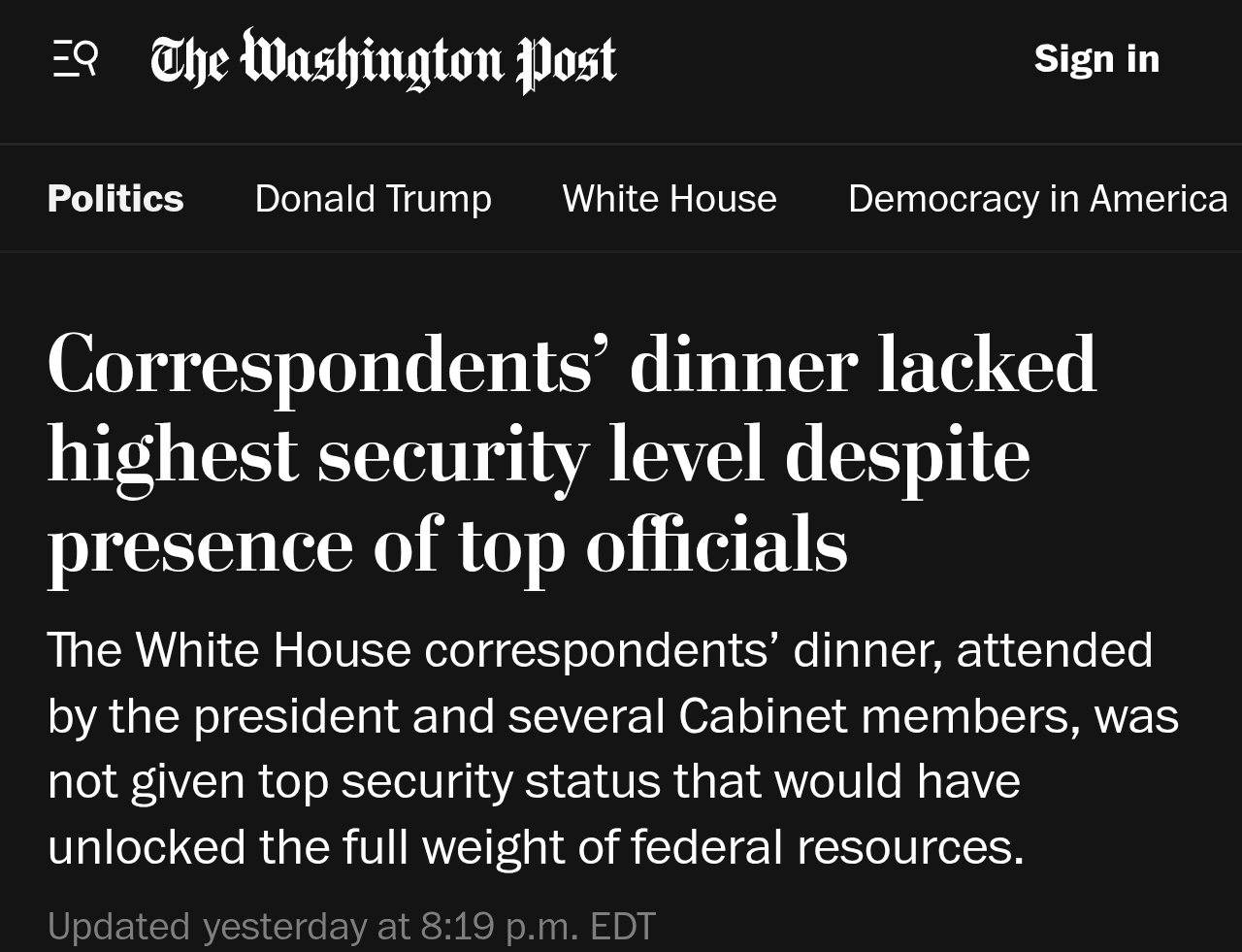Click 'federal resources' in the summary
Screen dimensions: 1242x952
[827, 847]
